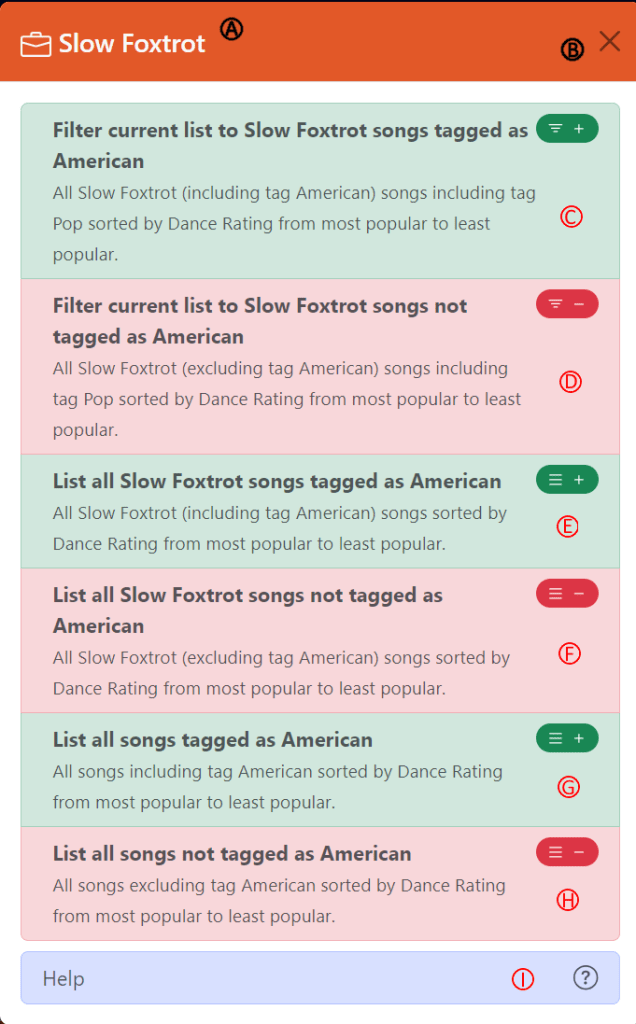636x1024 pixels.
Task: Select 'Filter current list to Slow Foxtrot songs not tagged as American'
Action: click(x=260, y=321)
